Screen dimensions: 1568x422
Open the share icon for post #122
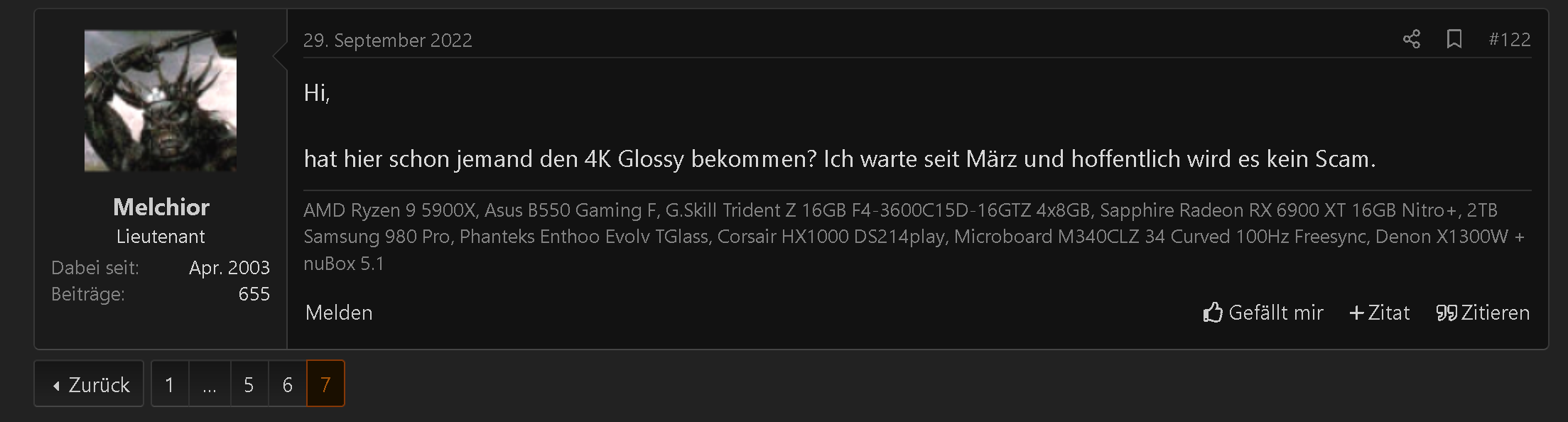[1412, 39]
